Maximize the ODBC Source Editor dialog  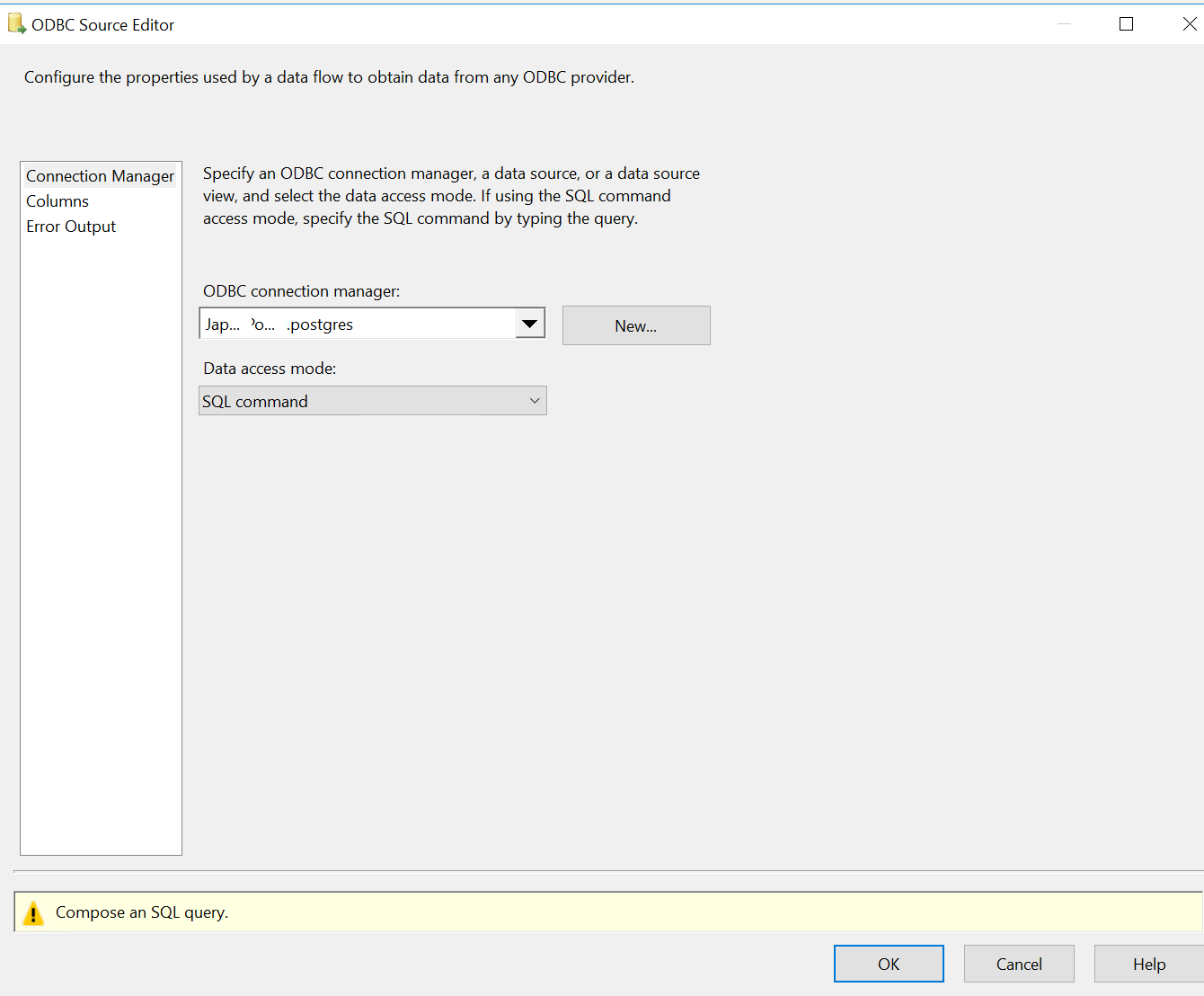(1126, 24)
